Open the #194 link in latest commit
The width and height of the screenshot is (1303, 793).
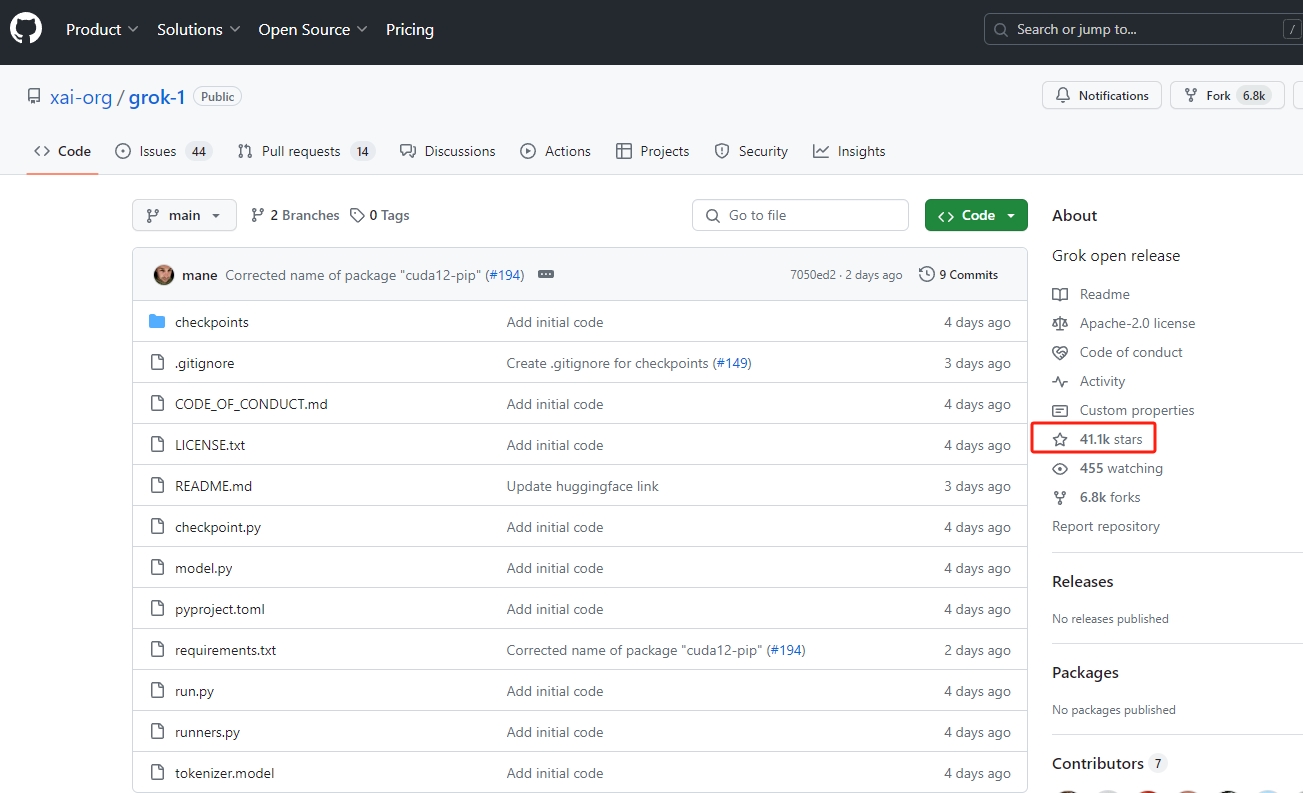pos(504,275)
